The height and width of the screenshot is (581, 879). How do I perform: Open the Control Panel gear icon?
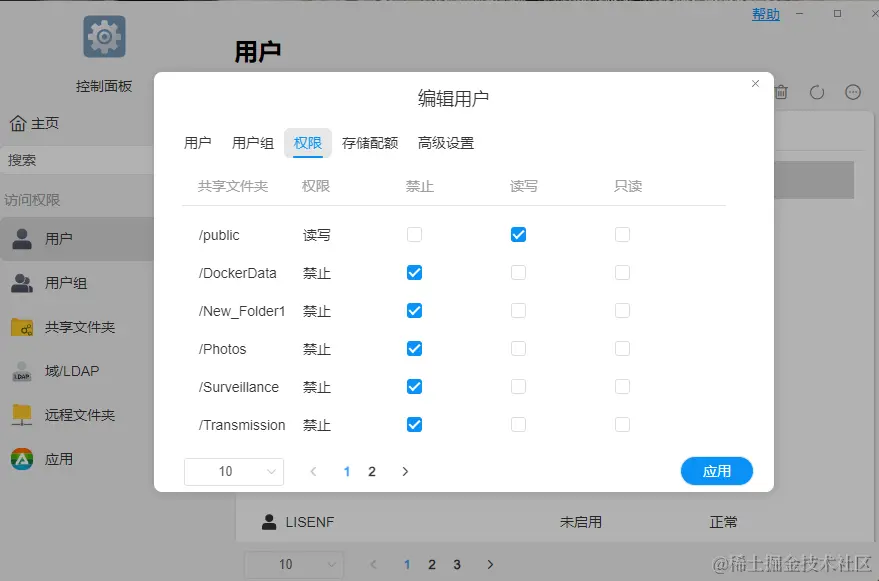click(x=104, y=37)
